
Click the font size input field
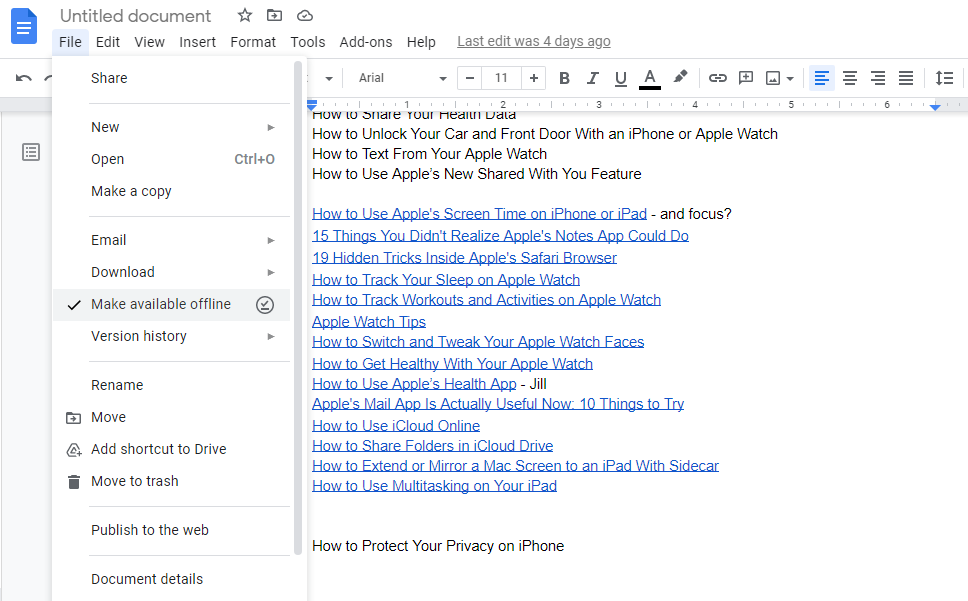(x=501, y=77)
